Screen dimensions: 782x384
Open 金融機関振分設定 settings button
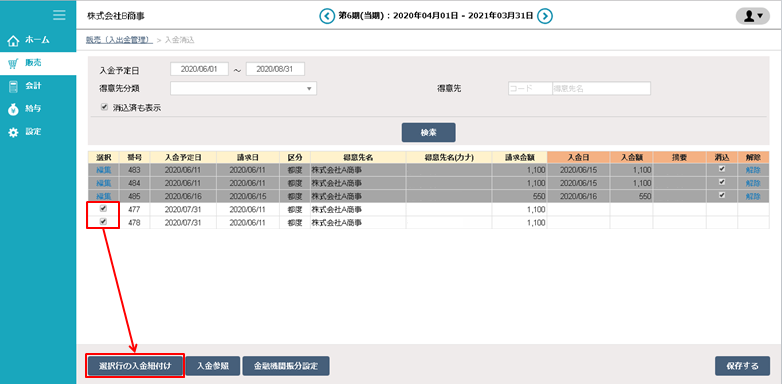tap(286, 366)
